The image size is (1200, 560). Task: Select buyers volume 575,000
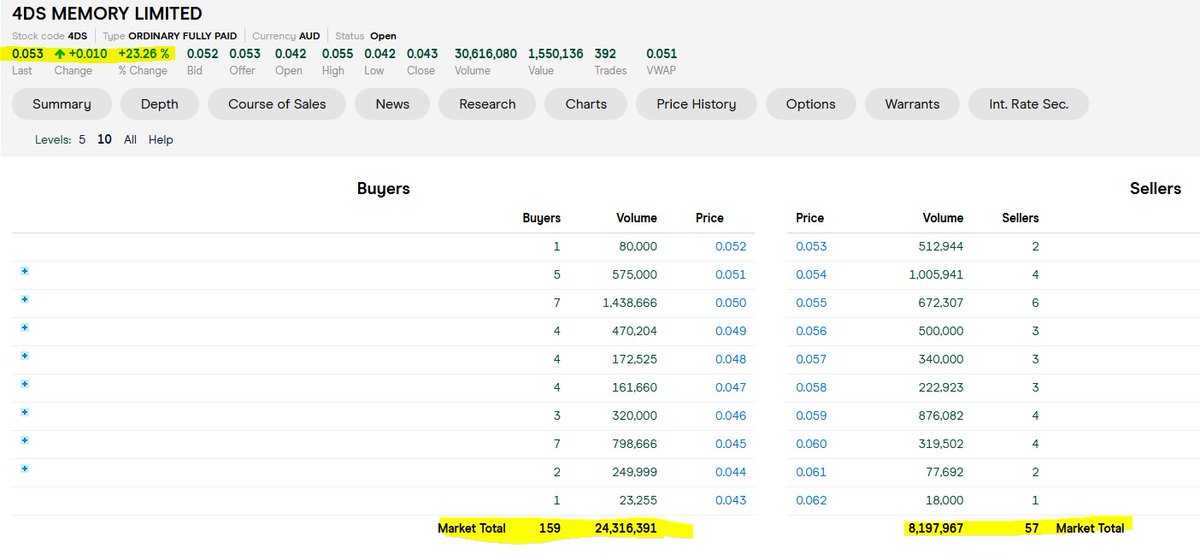coord(634,274)
